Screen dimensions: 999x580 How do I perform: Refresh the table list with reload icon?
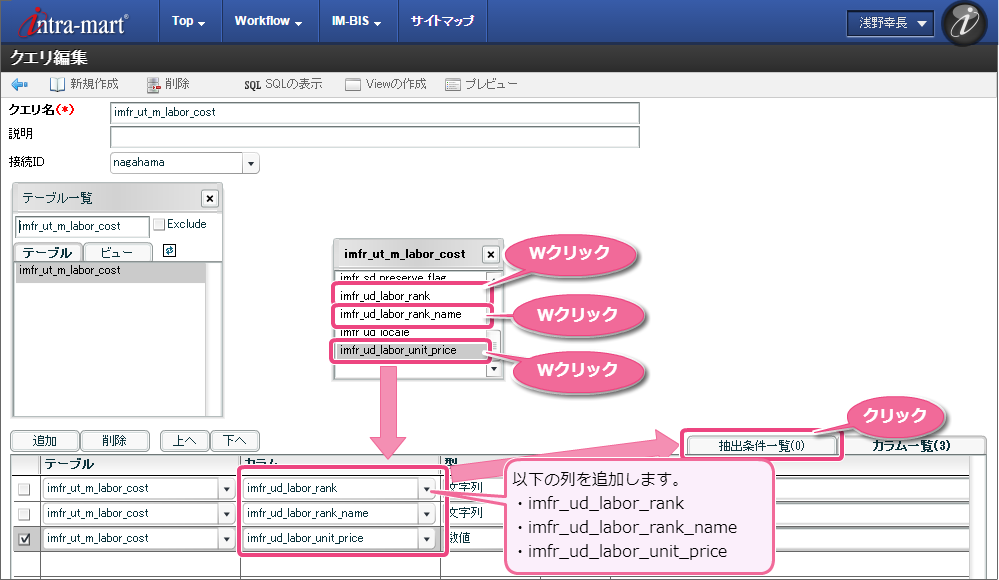[169, 250]
